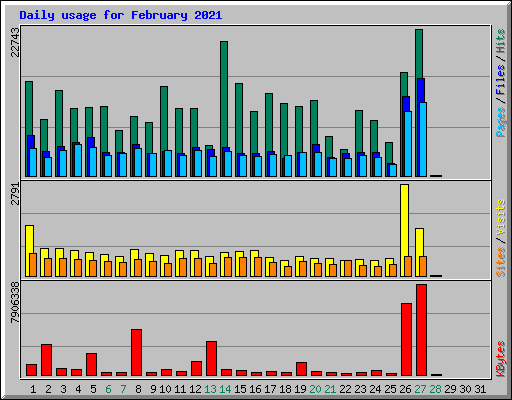Click day 29 on the x-axis
This screenshot has height=400, width=512.
coord(450,389)
